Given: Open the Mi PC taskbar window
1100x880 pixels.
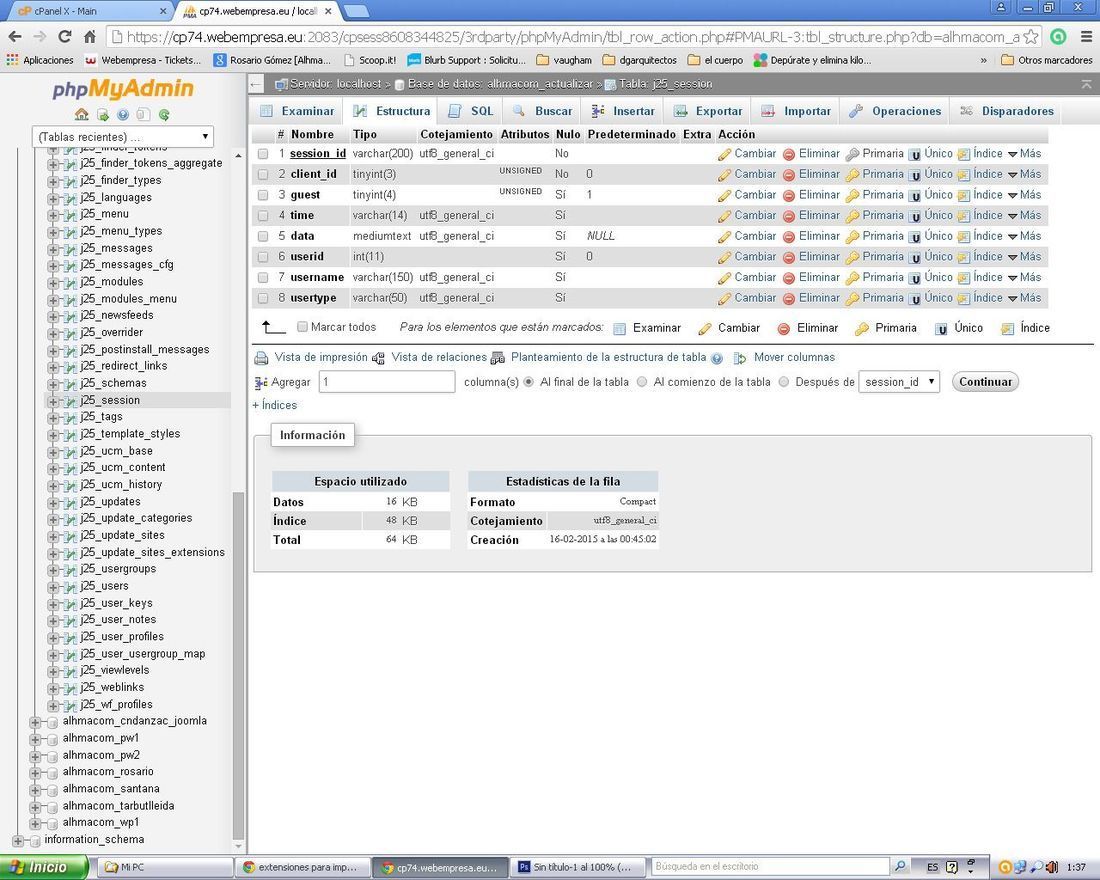Looking at the screenshot, I should (165, 867).
